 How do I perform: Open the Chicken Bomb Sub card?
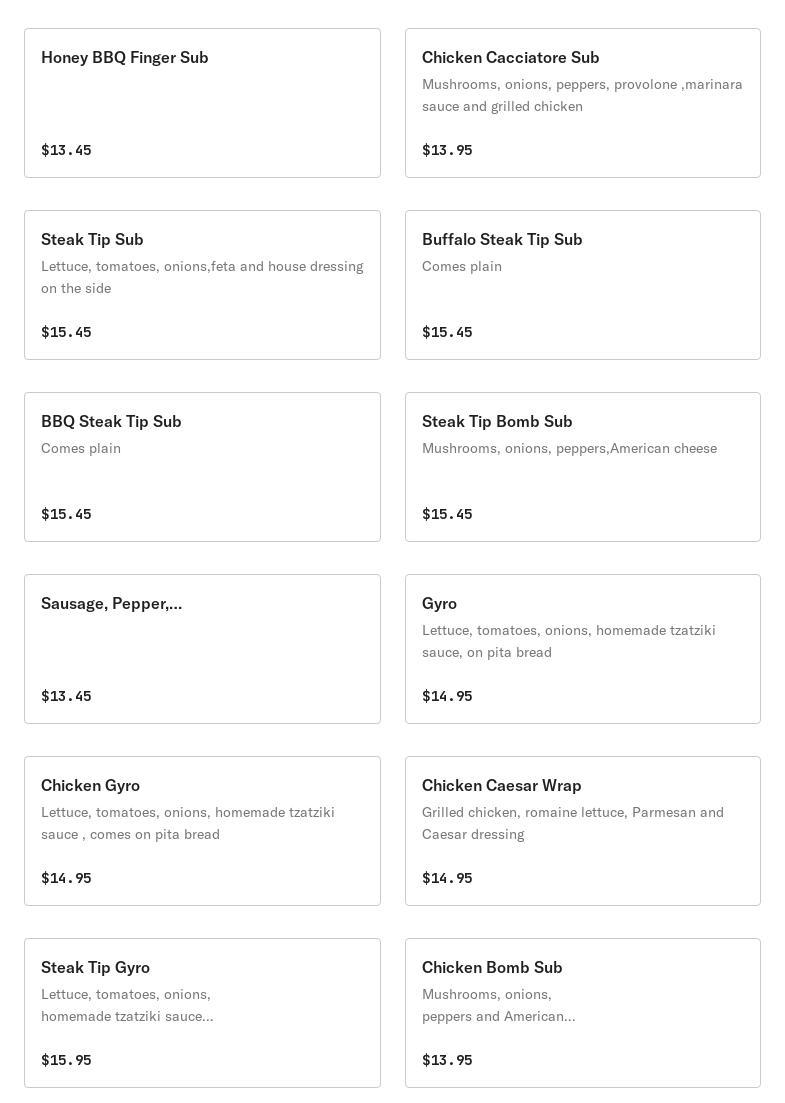coord(582,1013)
